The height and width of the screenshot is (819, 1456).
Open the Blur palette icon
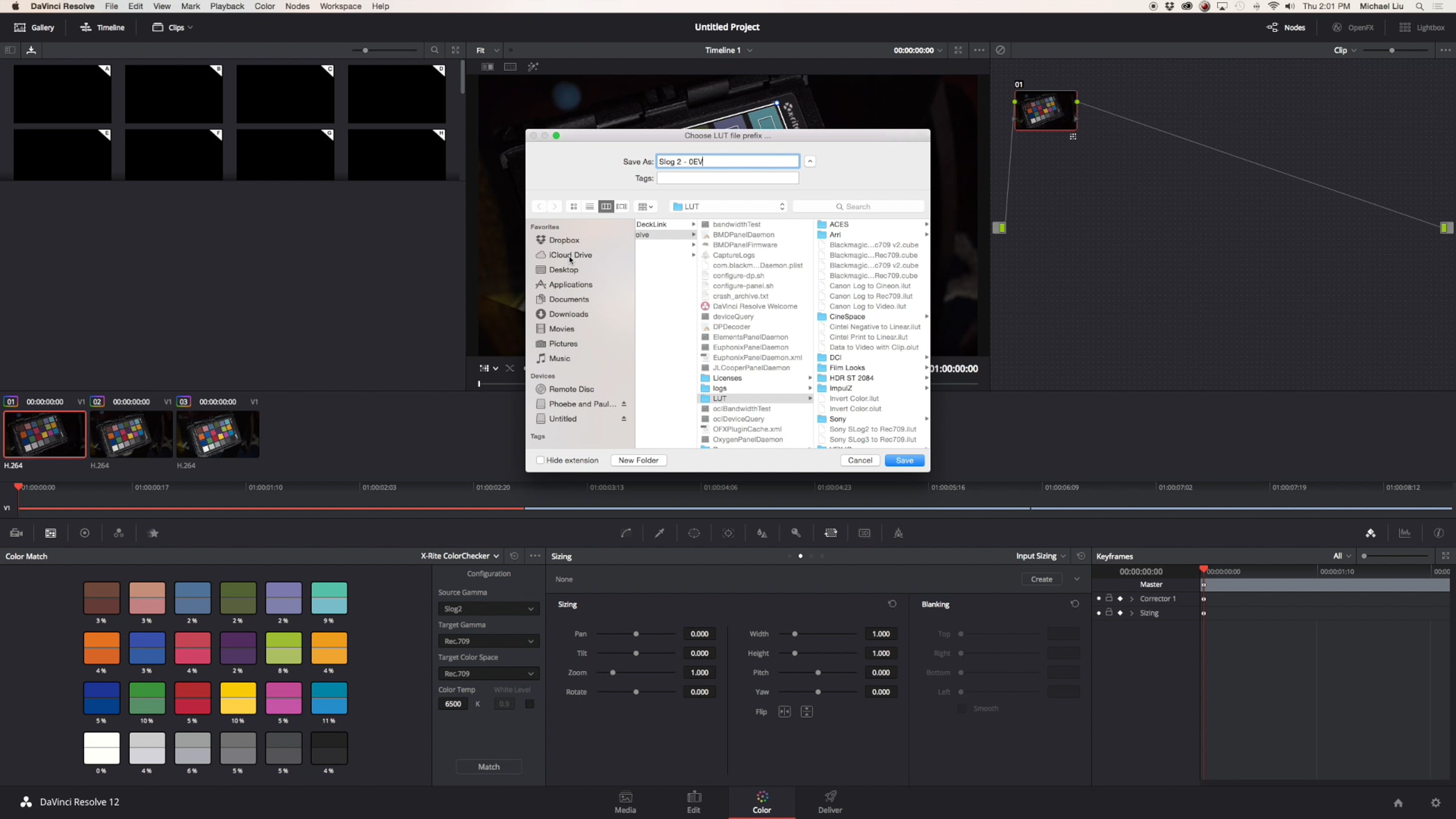[762, 533]
